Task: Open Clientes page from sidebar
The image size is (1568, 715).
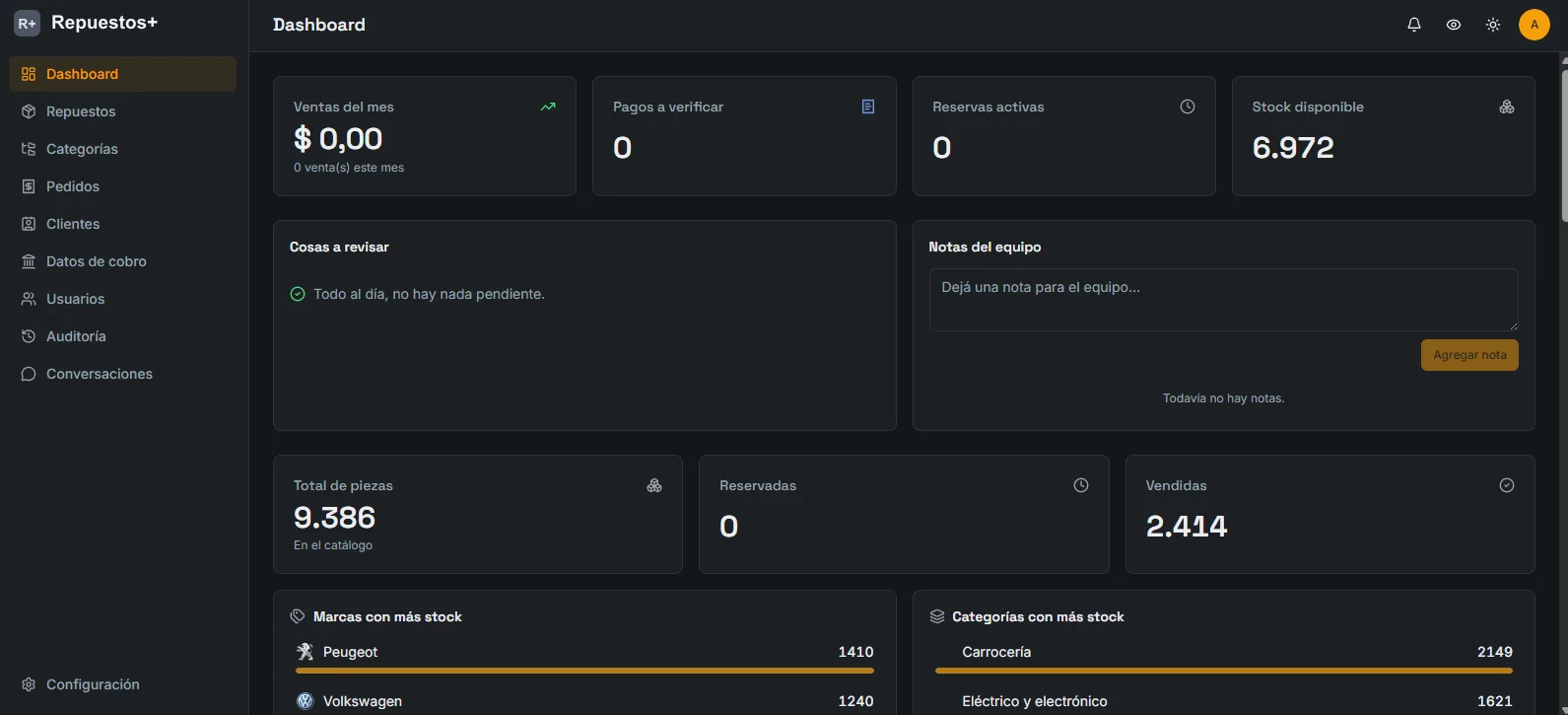Action: [123, 224]
